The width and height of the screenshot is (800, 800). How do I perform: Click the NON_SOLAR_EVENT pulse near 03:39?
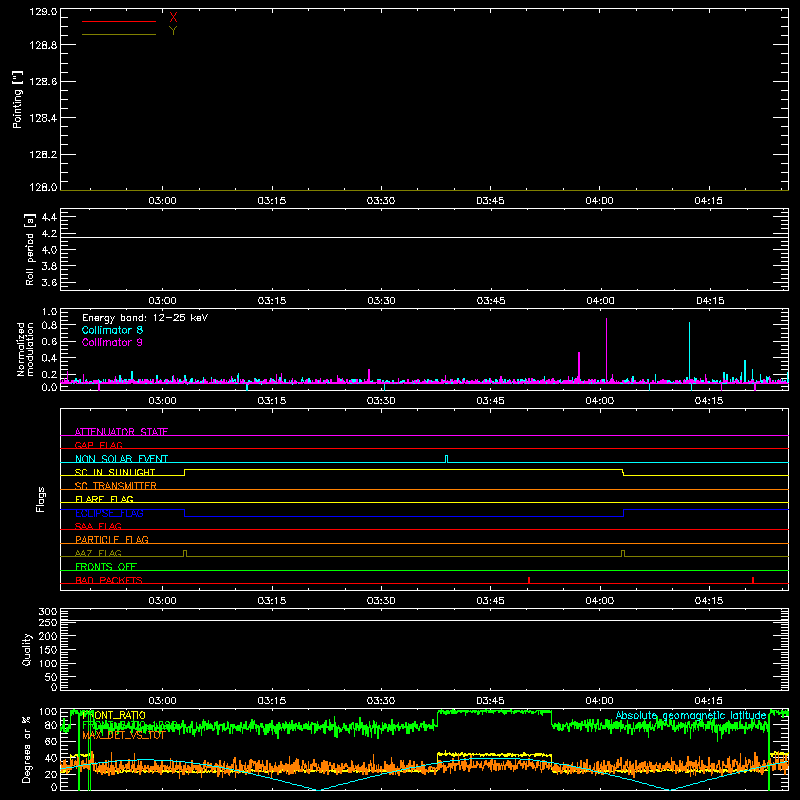[x=446, y=459]
